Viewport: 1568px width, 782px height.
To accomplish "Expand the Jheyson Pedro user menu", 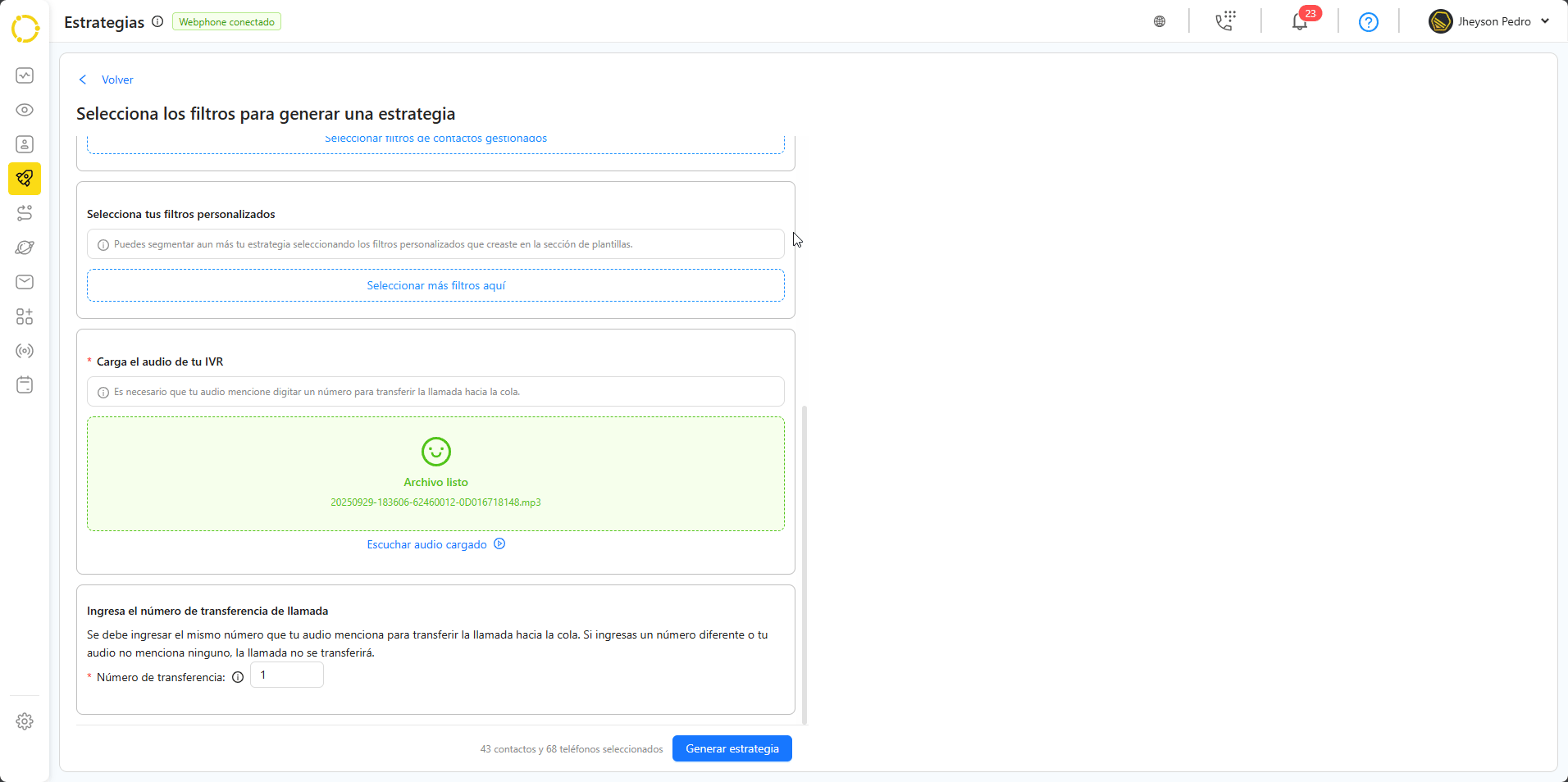I will click(x=1488, y=22).
